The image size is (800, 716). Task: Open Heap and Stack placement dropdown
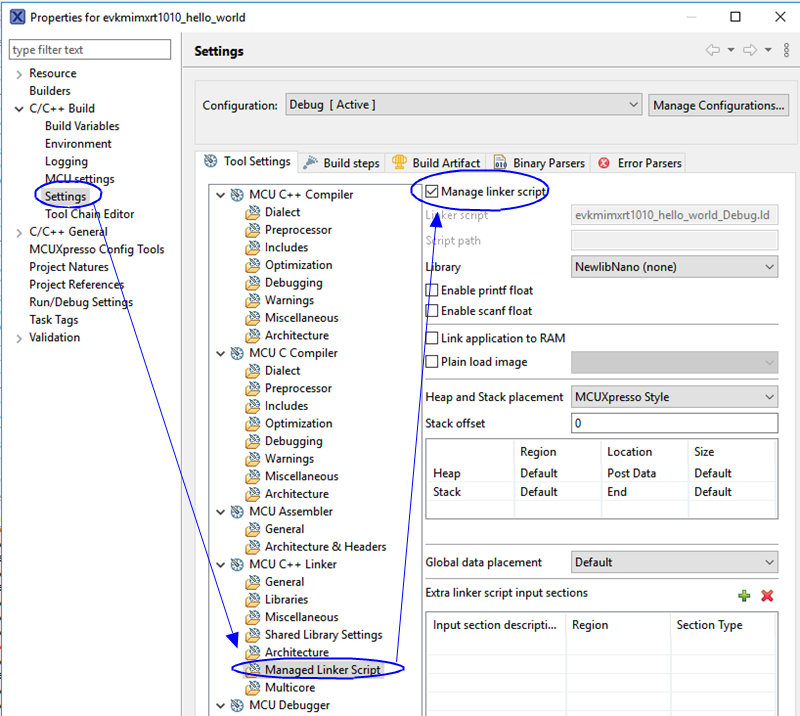click(x=674, y=397)
